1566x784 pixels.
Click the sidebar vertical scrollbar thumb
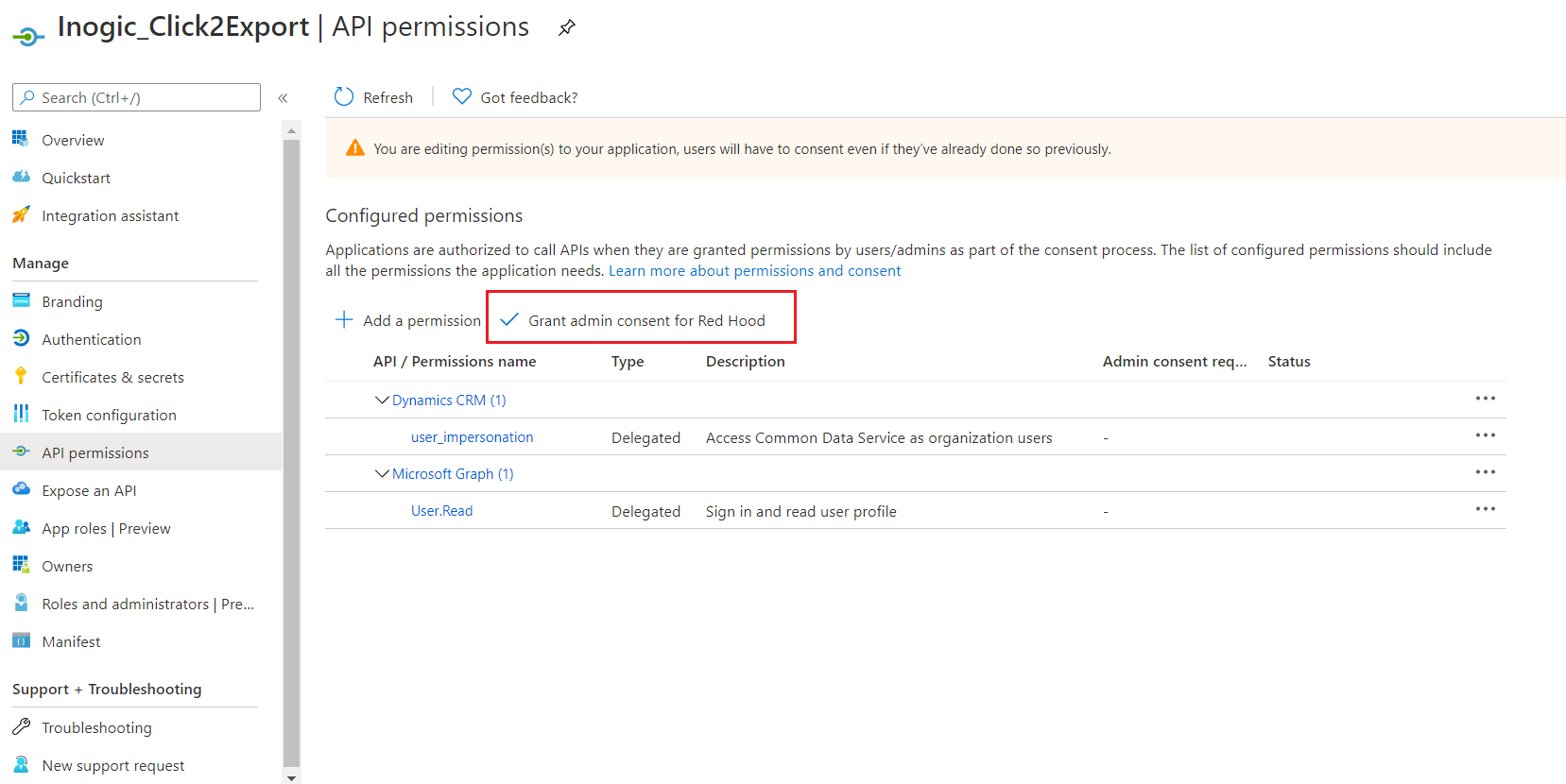(x=291, y=453)
